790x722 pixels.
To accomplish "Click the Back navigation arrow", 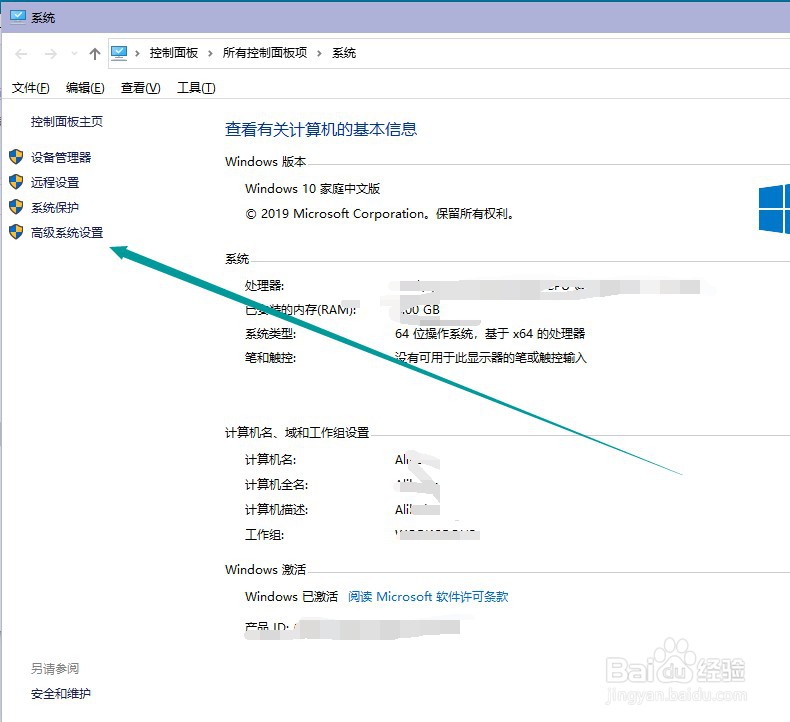I will [21, 53].
